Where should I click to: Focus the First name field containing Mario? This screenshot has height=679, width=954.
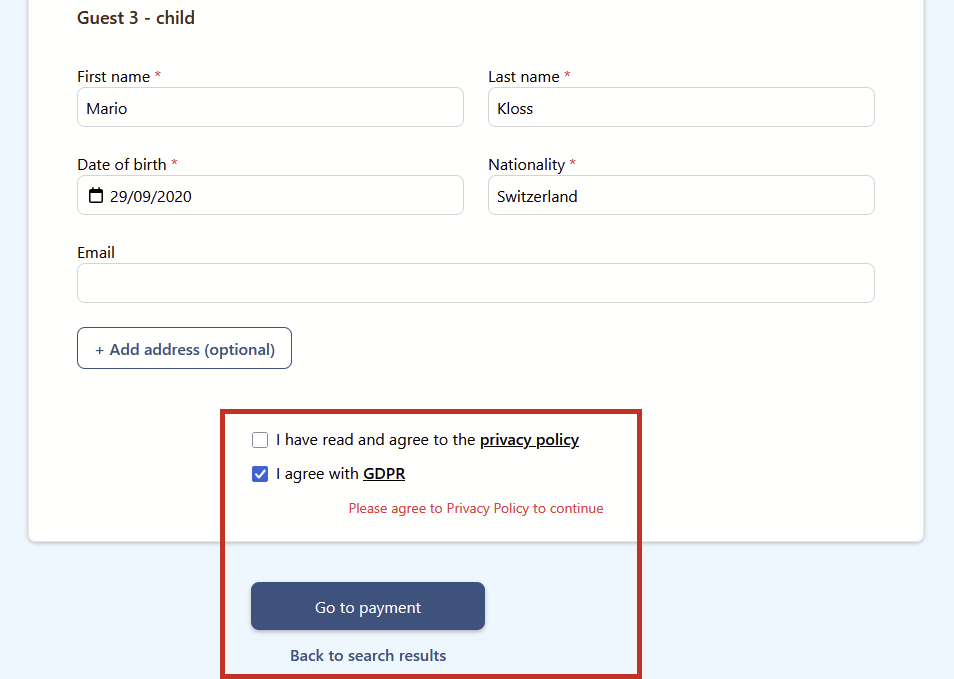pos(270,108)
